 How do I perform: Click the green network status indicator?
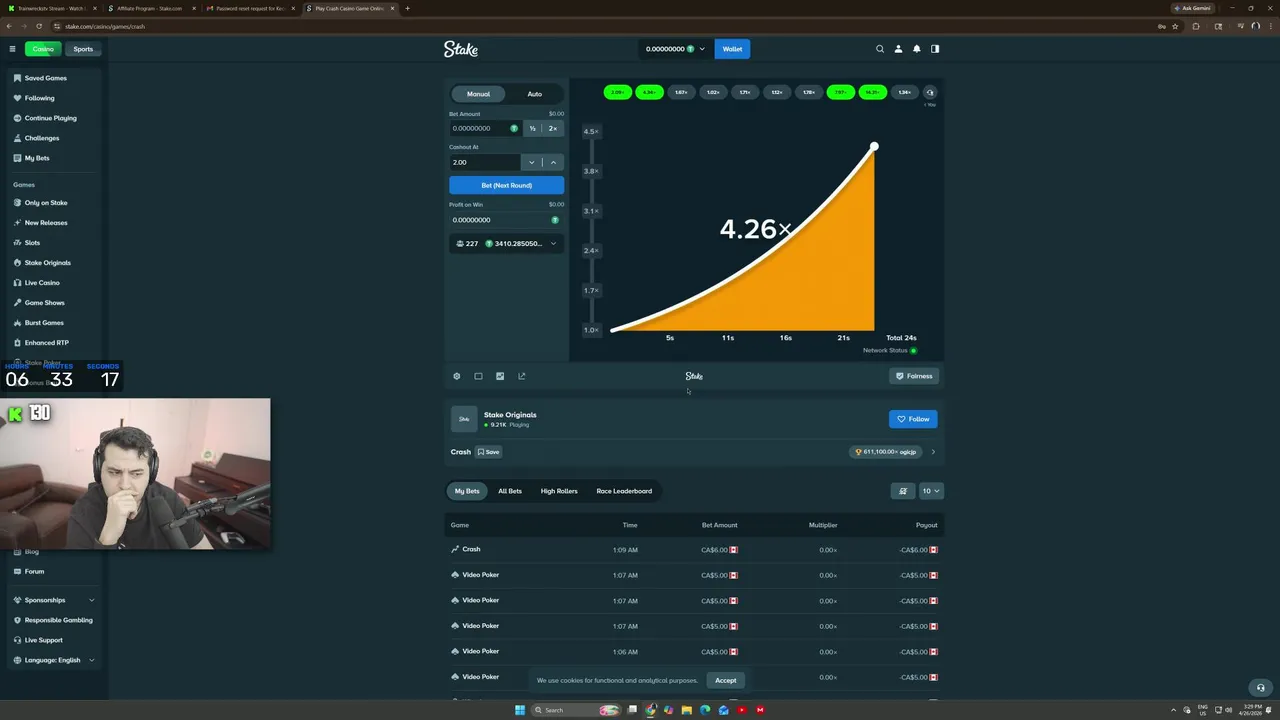coord(913,351)
